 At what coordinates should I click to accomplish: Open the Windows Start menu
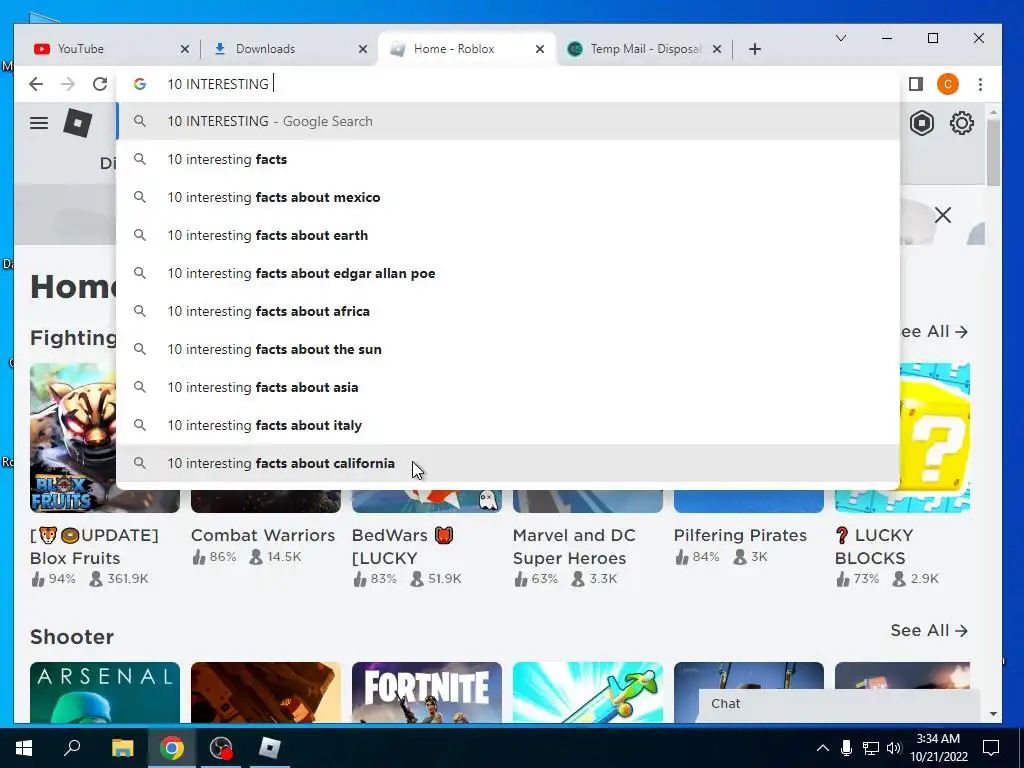coord(24,748)
